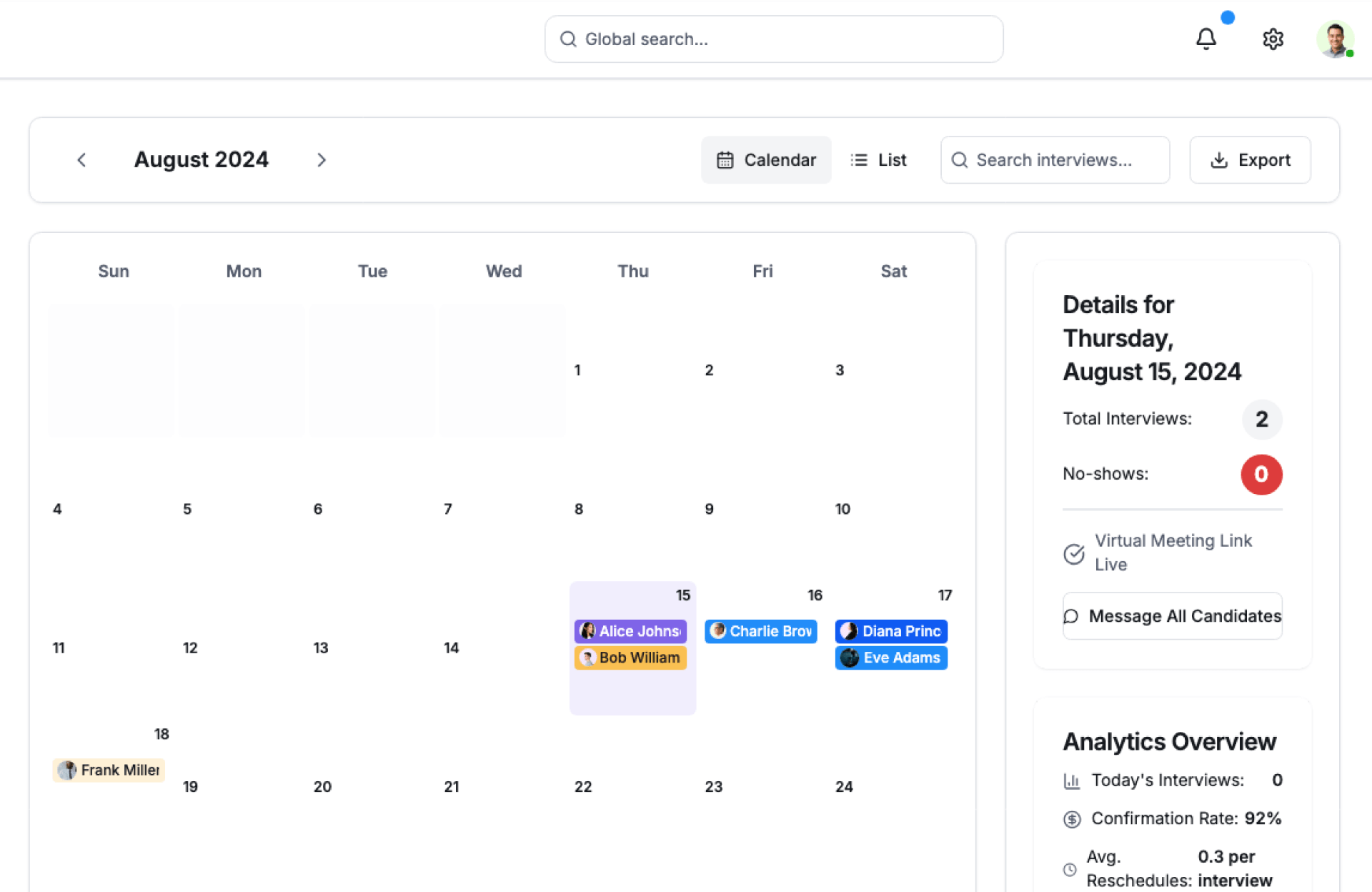Open Bob Williams interview event
Screen dimensions: 1372x892
(630, 658)
